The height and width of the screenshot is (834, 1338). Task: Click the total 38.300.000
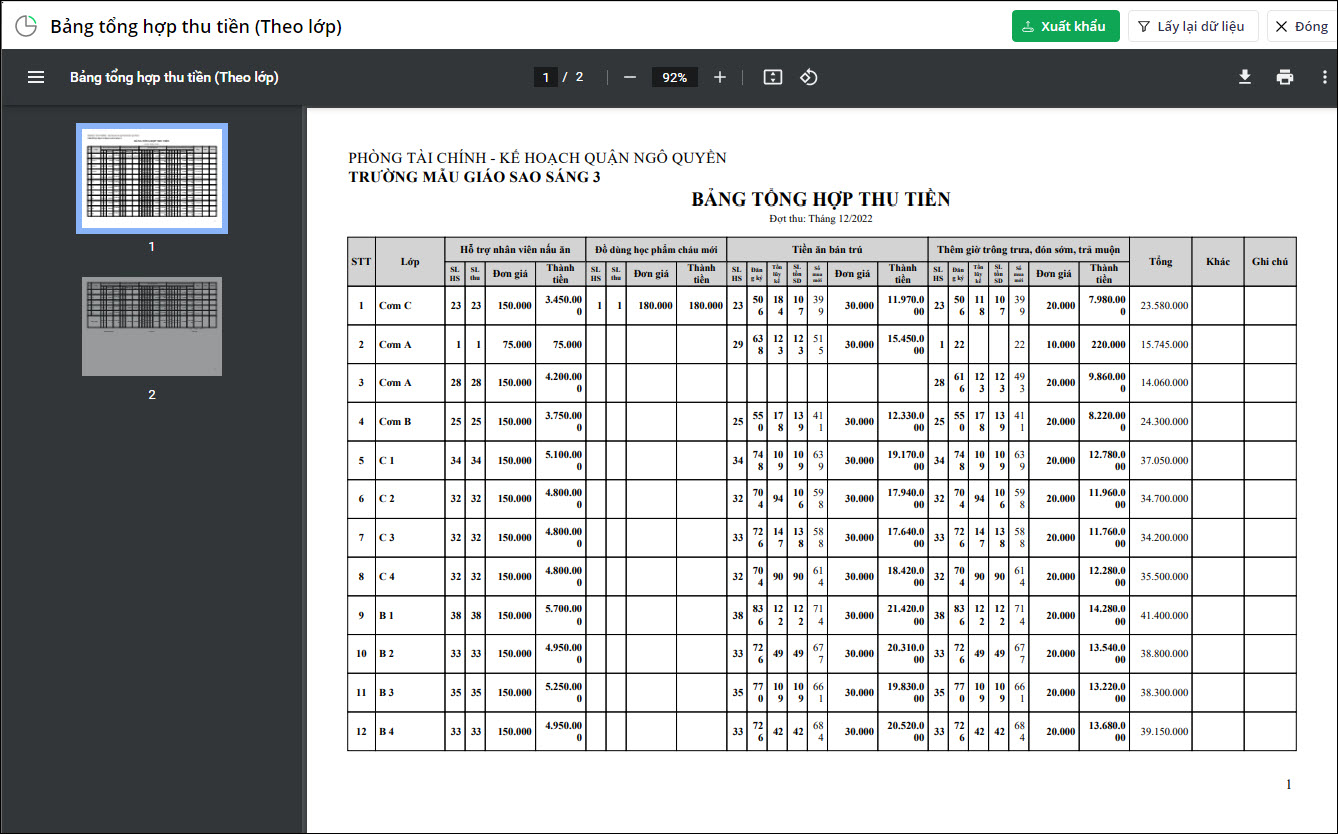click(1164, 692)
